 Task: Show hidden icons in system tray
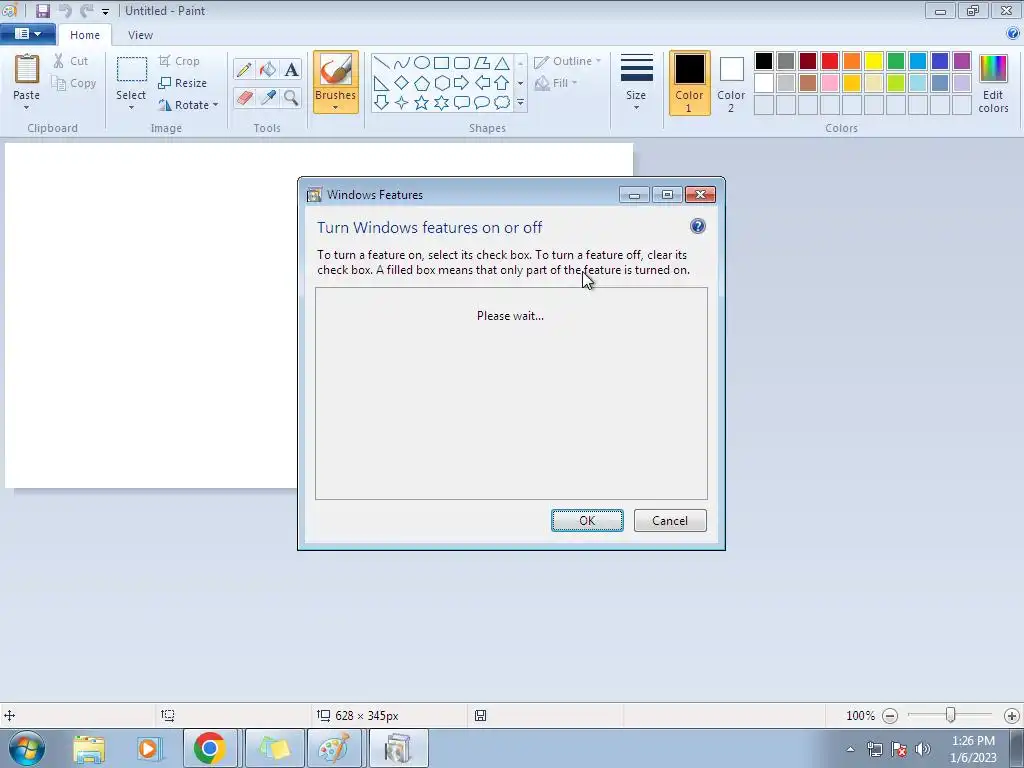[x=850, y=749]
